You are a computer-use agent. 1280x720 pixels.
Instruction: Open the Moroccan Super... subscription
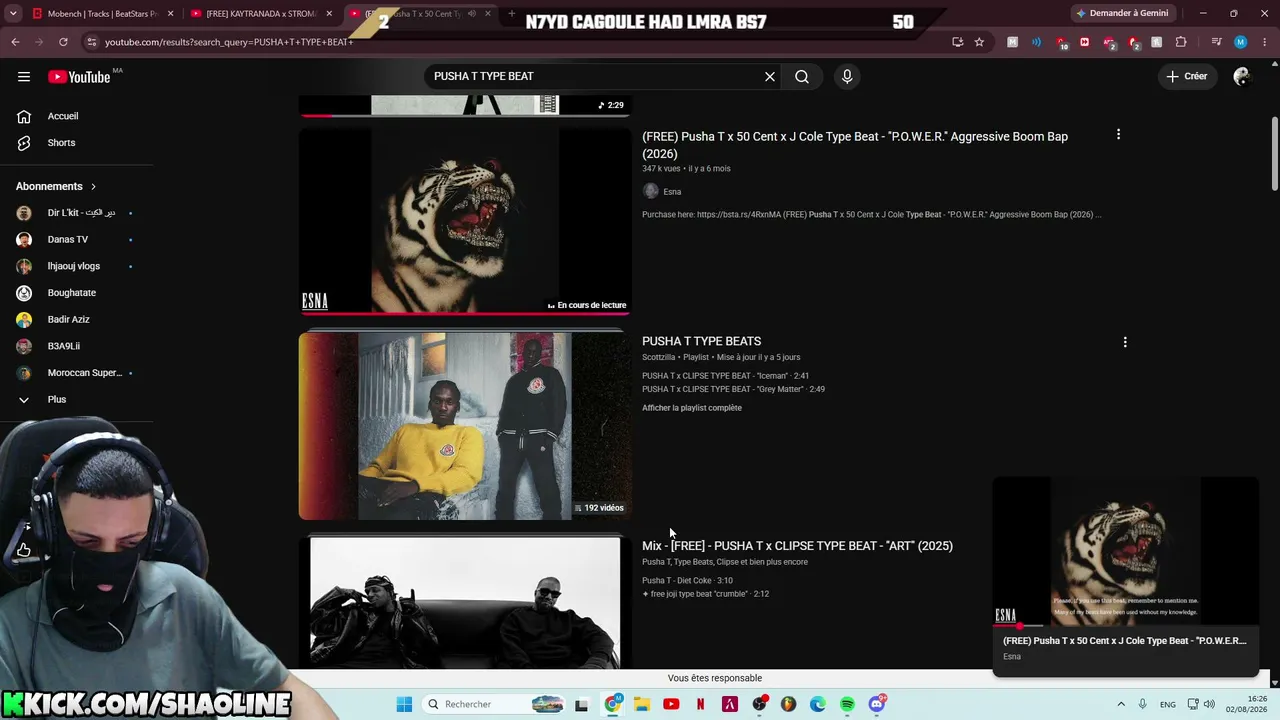tap(77, 373)
